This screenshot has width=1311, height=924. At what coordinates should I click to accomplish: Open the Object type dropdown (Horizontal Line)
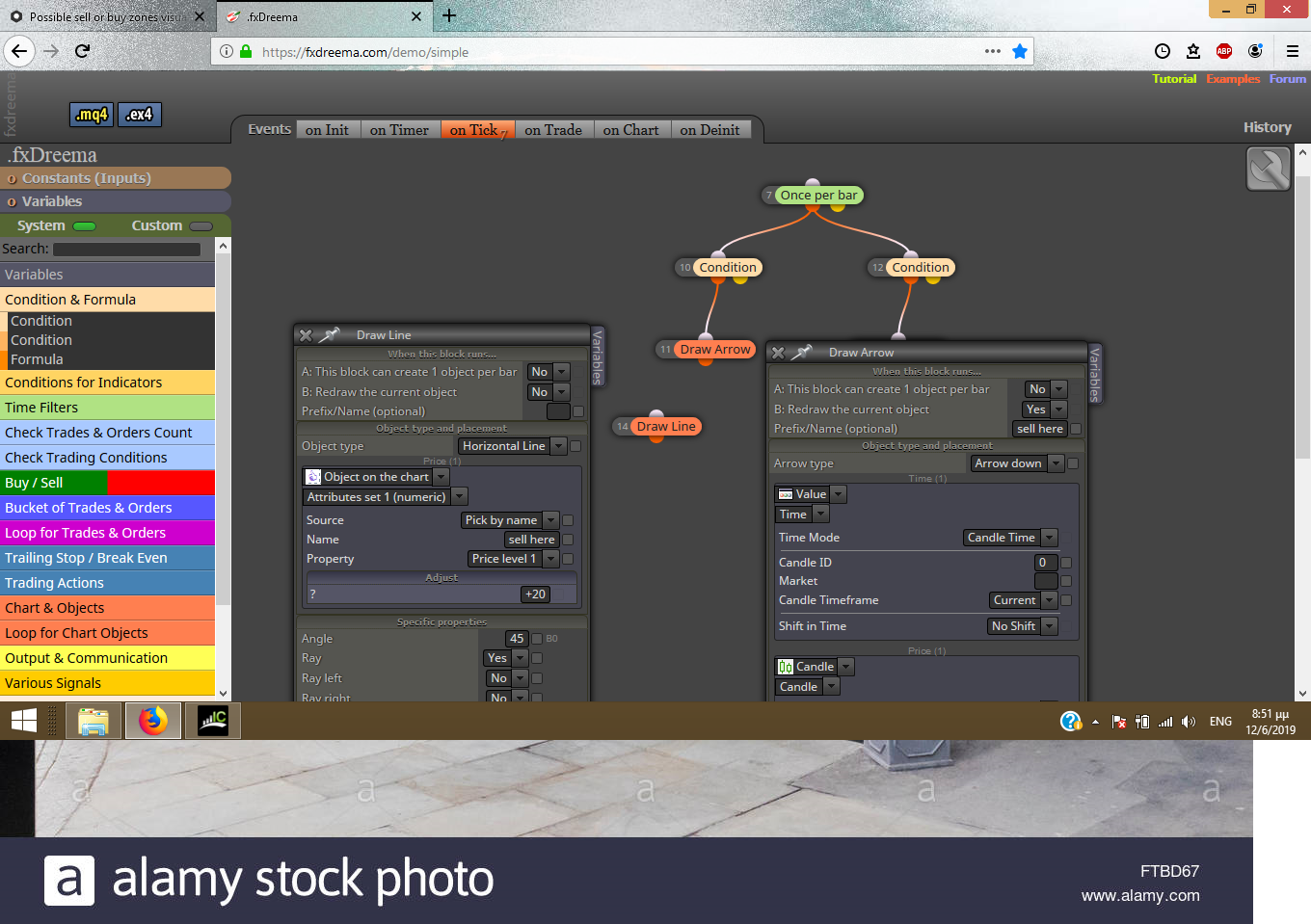(x=512, y=446)
